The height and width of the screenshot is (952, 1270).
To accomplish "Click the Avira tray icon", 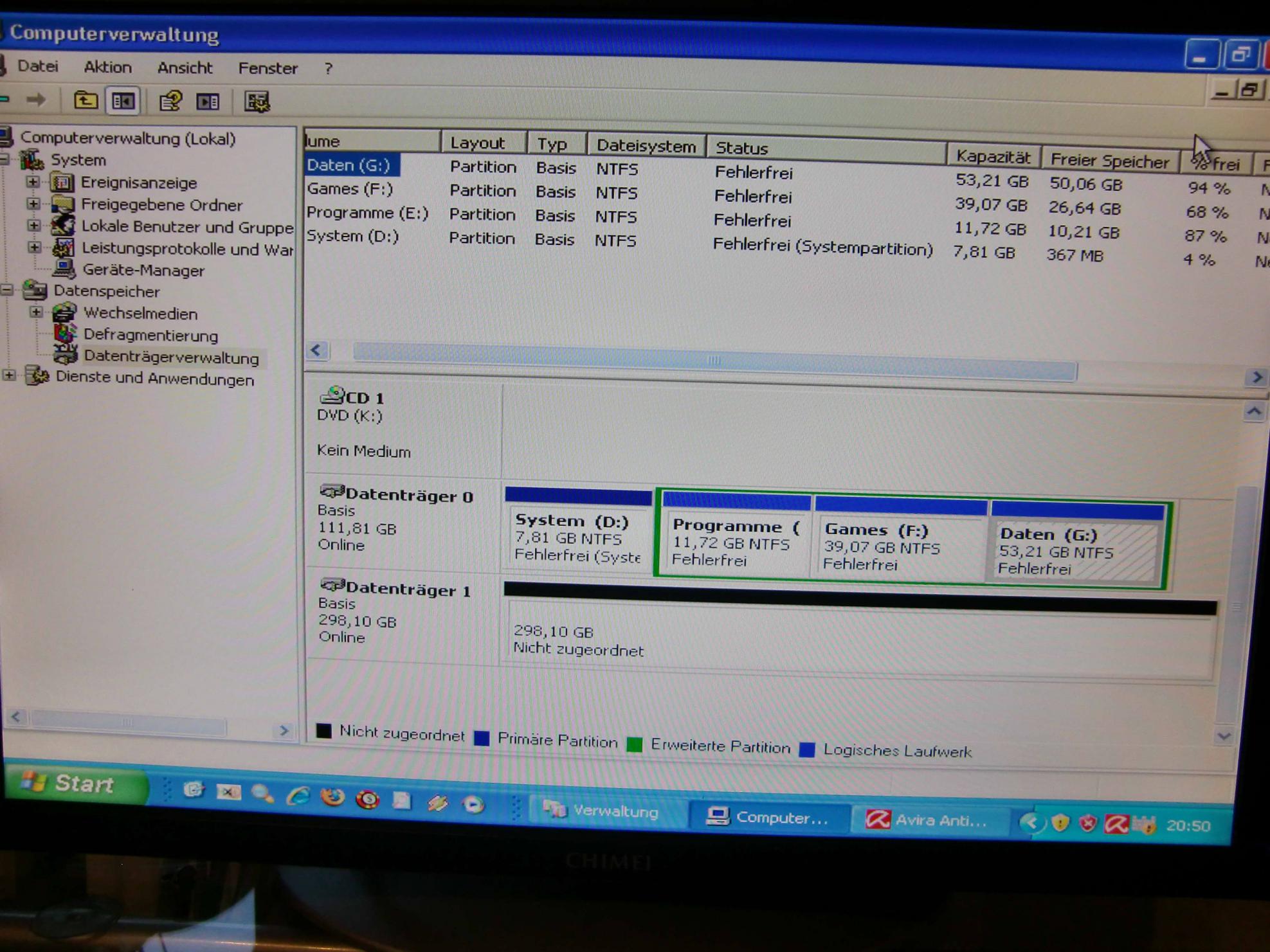I will coord(1116,824).
